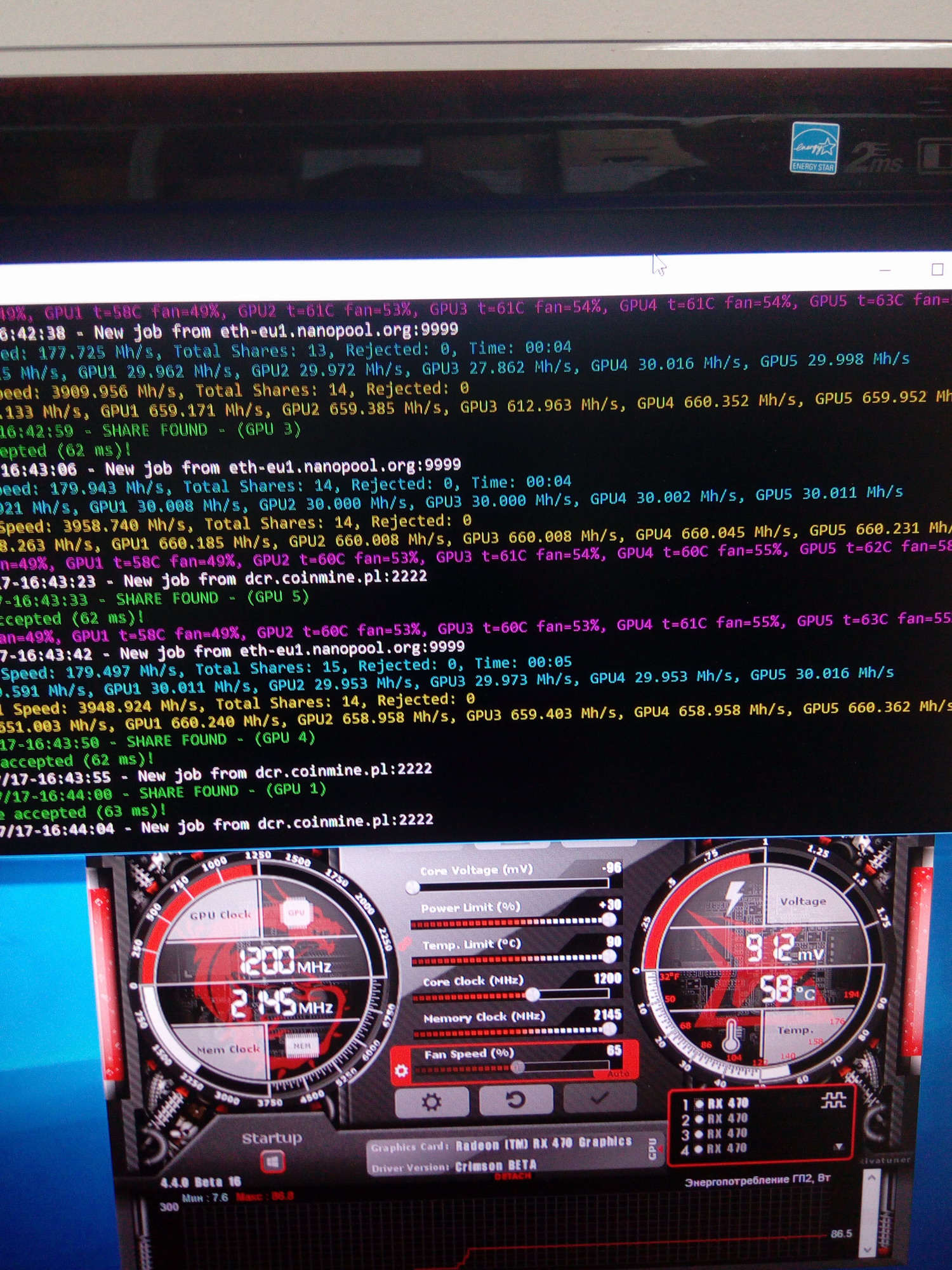The image size is (952, 1270).
Task: Click the 16:44:04 New job from dcr.coinmine.pl line
Action: (216, 825)
